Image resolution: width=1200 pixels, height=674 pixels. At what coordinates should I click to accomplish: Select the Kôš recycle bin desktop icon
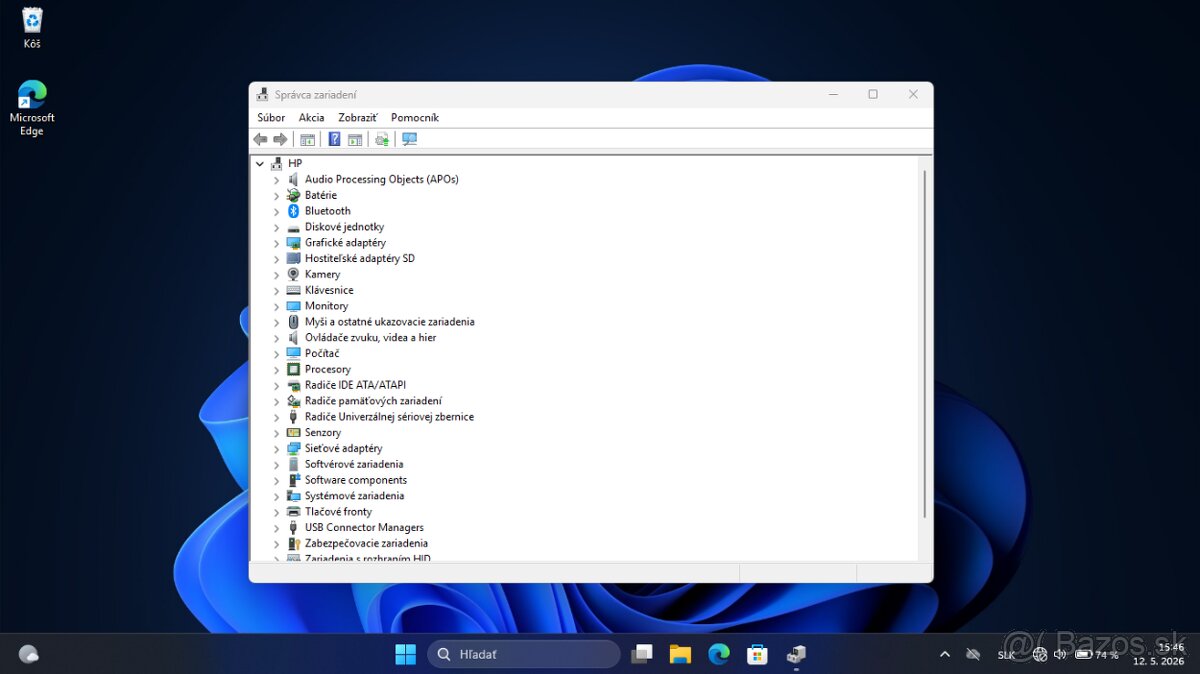click(32, 27)
